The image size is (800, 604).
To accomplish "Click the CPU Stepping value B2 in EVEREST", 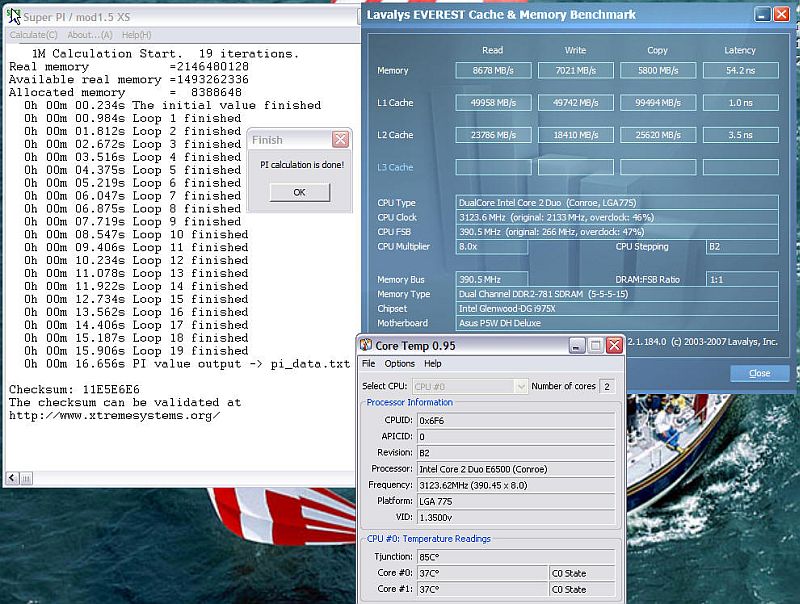I will [x=742, y=246].
